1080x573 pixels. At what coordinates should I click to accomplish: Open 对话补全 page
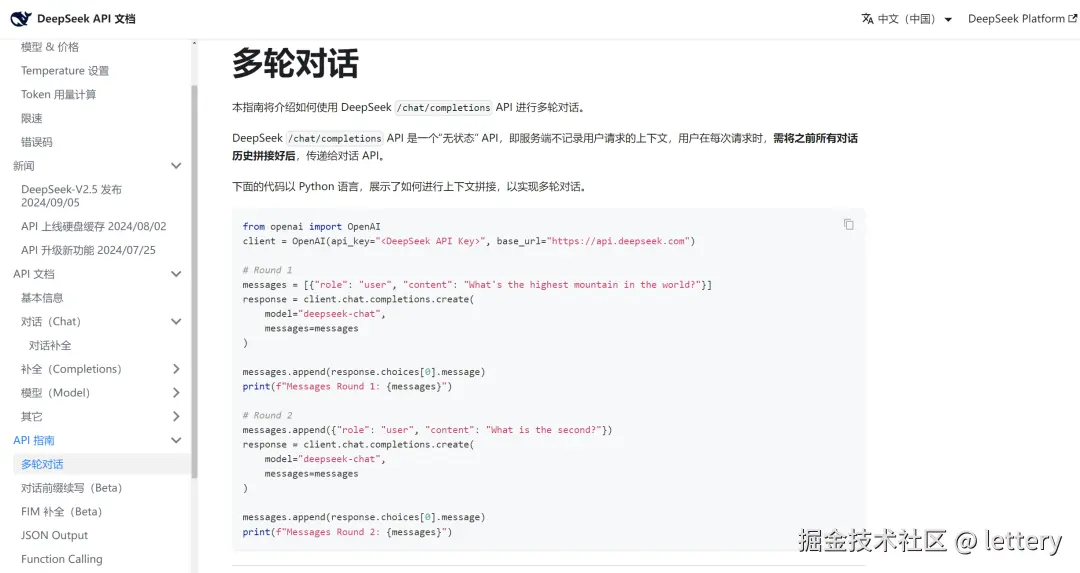pos(50,345)
